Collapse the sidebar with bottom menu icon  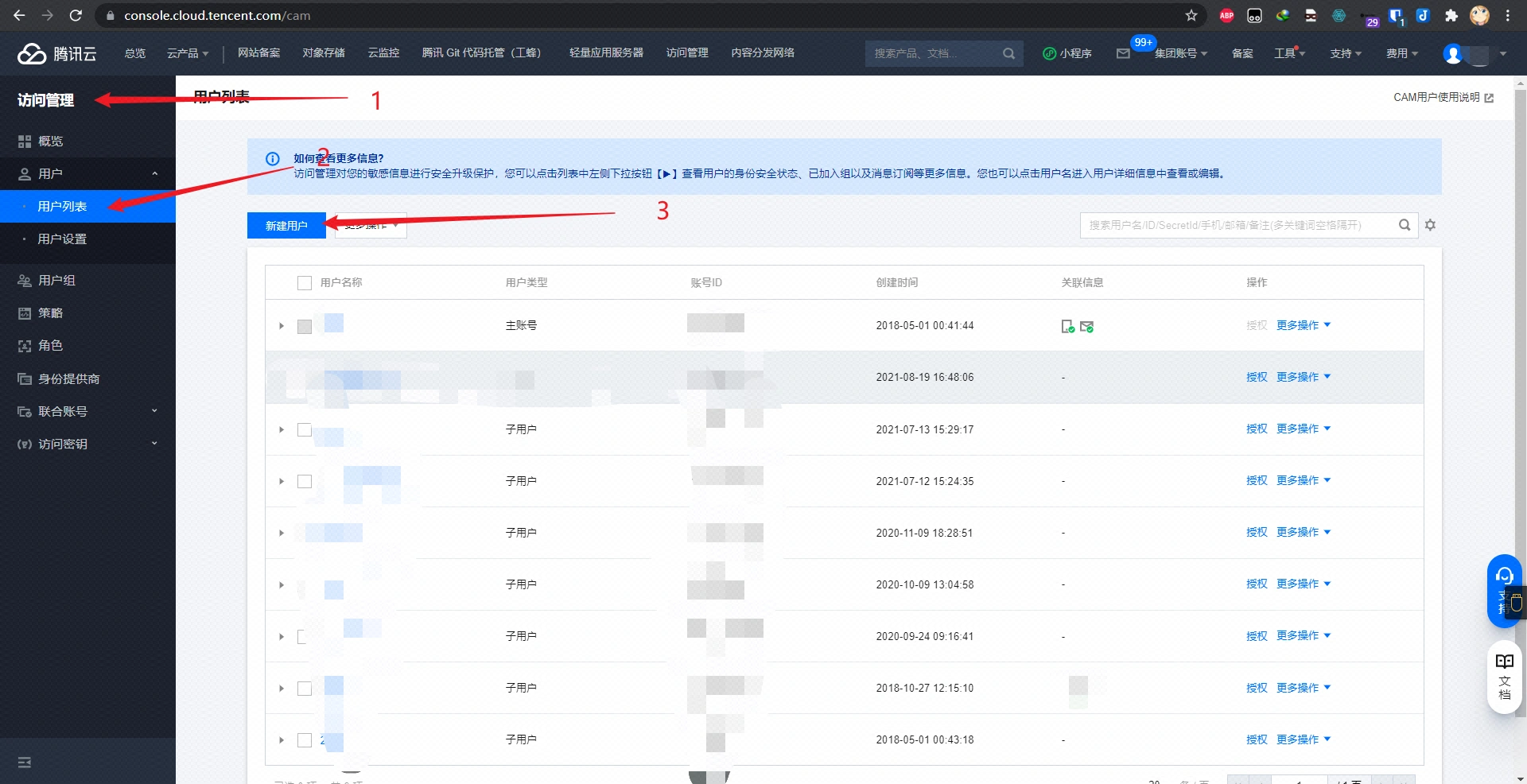pos(25,763)
